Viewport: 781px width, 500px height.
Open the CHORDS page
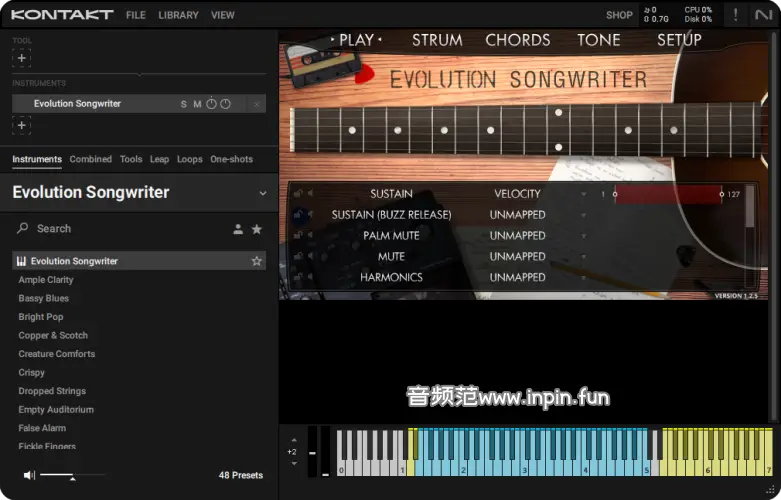[517, 40]
